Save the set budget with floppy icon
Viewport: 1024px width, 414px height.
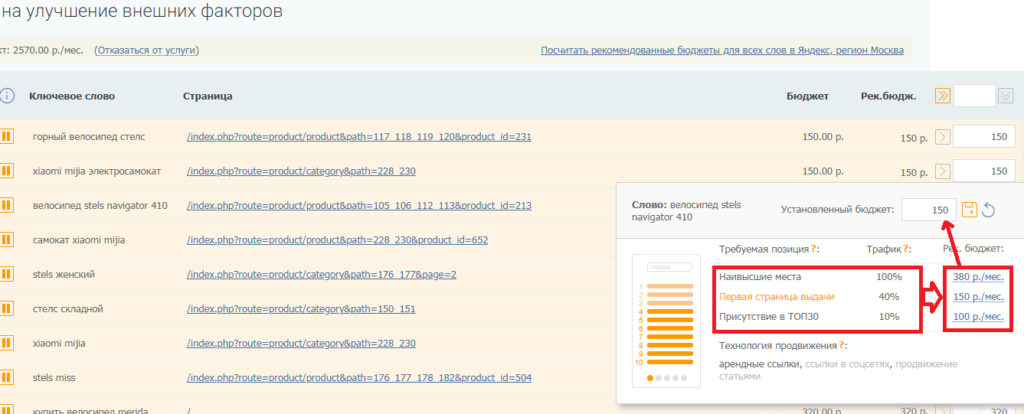pyautogui.click(x=970, y=210)
